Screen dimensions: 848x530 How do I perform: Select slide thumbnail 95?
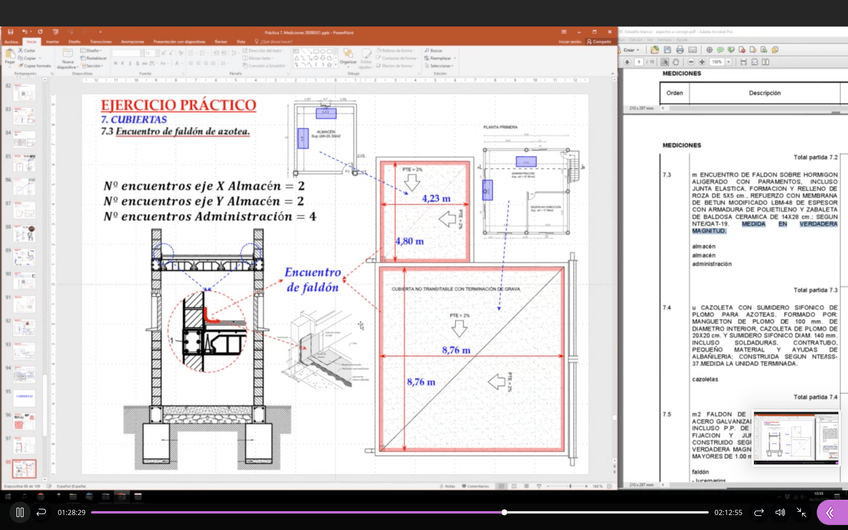24,396
